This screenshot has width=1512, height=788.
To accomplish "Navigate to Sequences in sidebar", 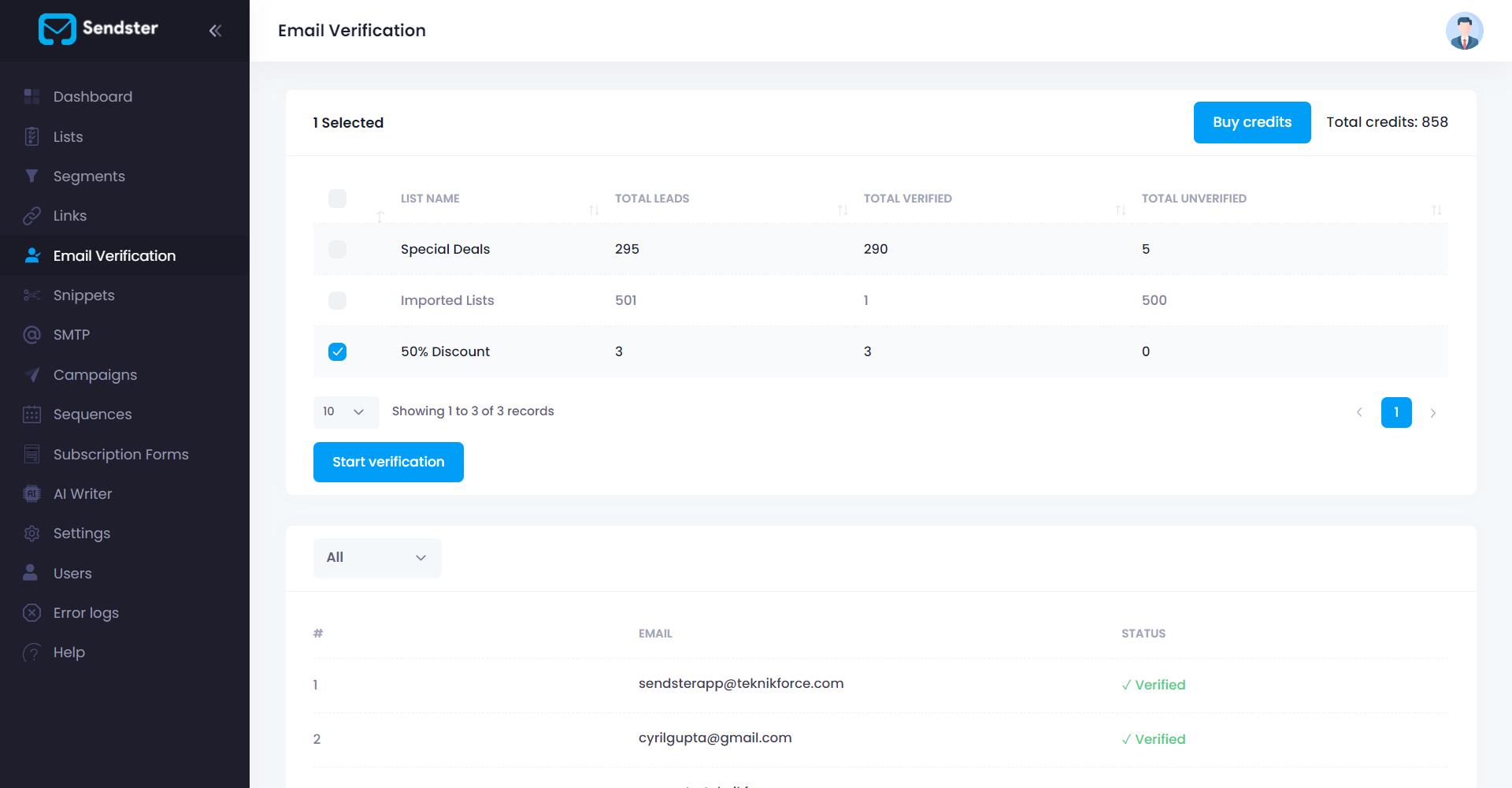I will click(x=92, y=414).
